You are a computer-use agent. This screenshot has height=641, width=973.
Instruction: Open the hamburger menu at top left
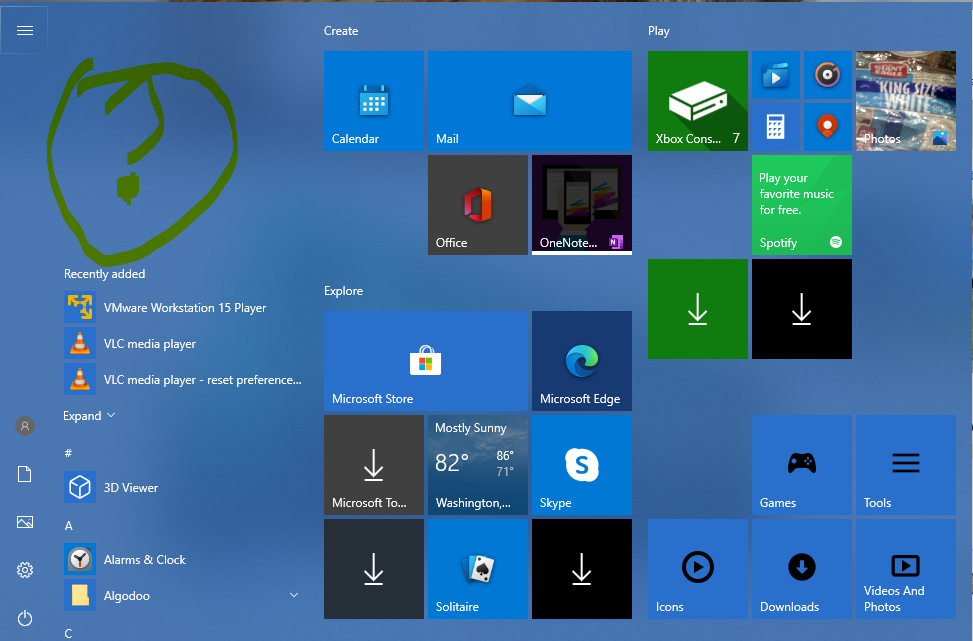coord(24,30)
